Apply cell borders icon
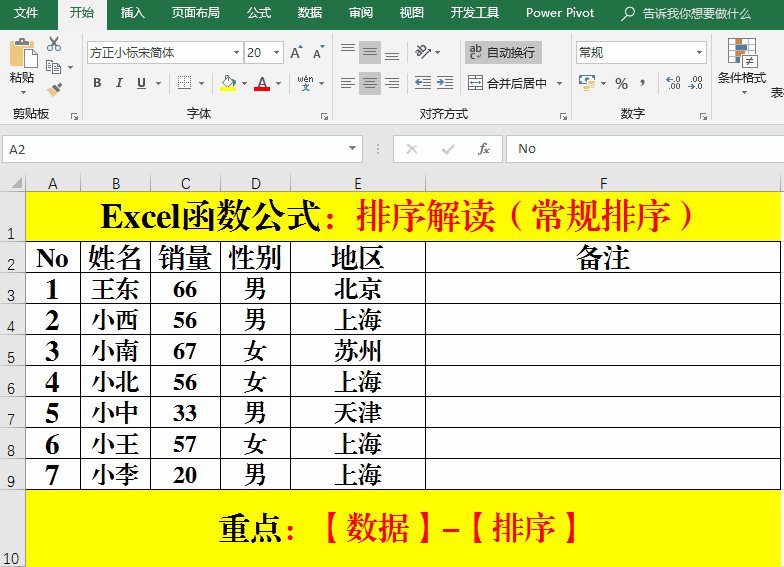Viewport: 784px width, 567px height. point(184,83)
